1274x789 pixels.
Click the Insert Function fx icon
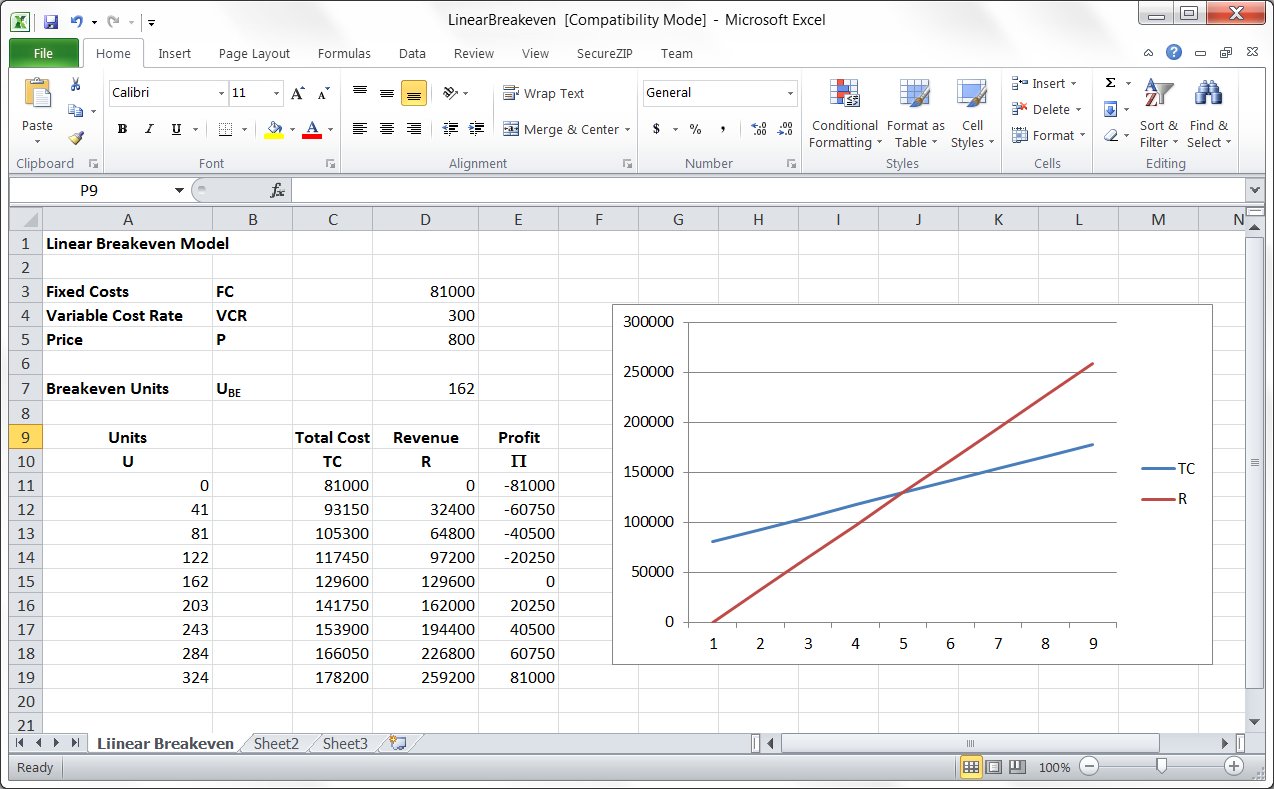tap(278, 190)
